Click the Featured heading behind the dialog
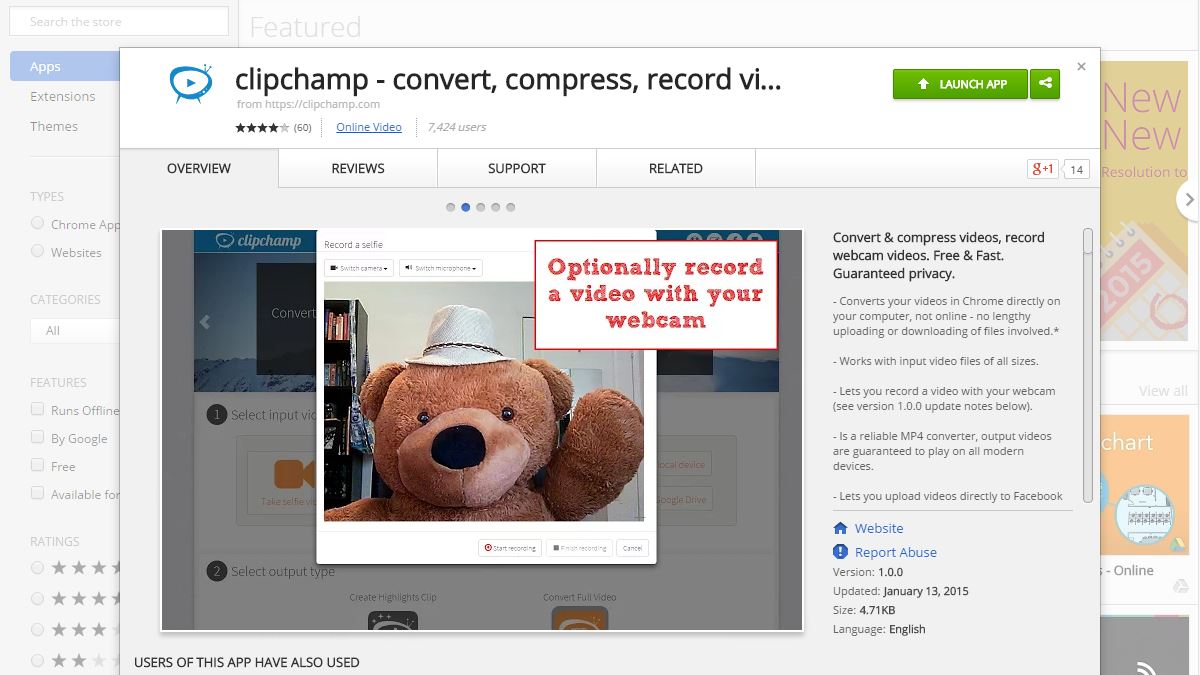Viewport: 1200px width, 675px height. click(x=305, y=27)
